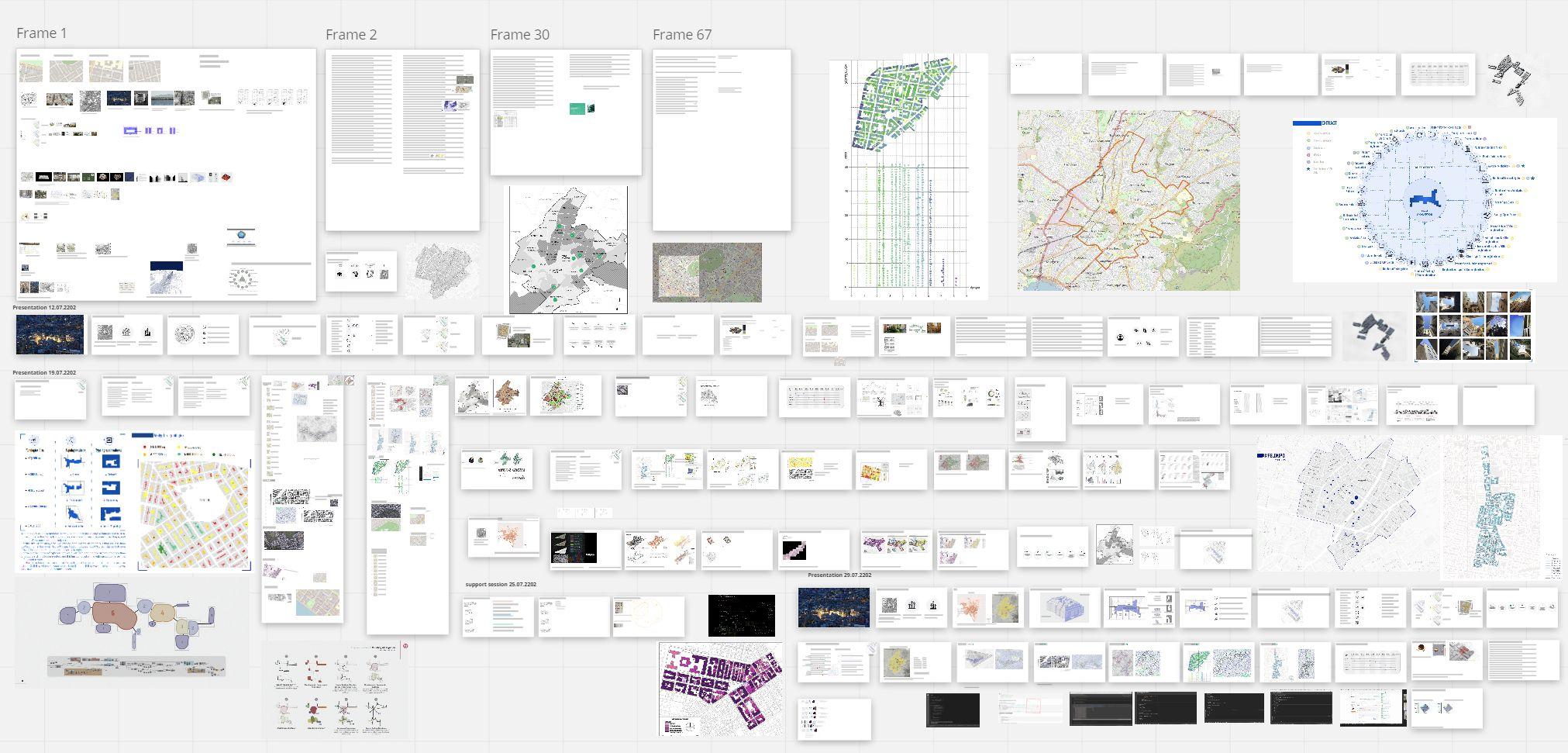Open night aerial photo under Presentation 12.07.2202

pyautogui.click(x=50, y=335)
